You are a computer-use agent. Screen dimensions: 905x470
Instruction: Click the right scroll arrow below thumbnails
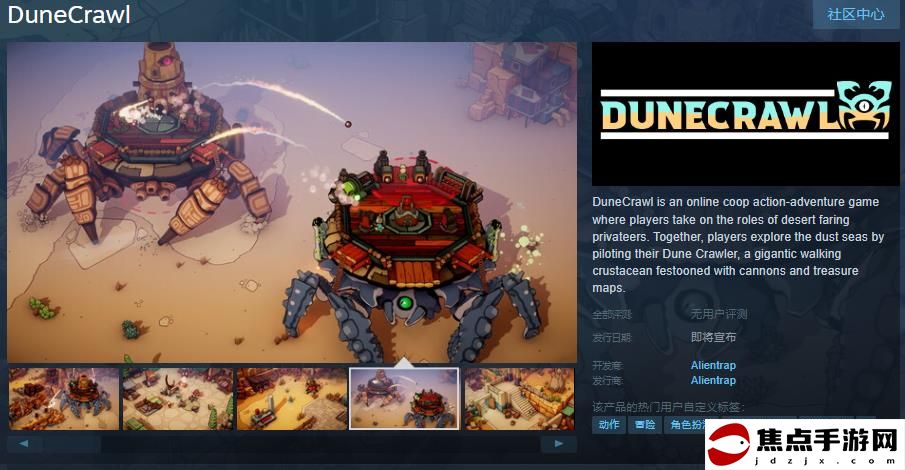(558, 443)
